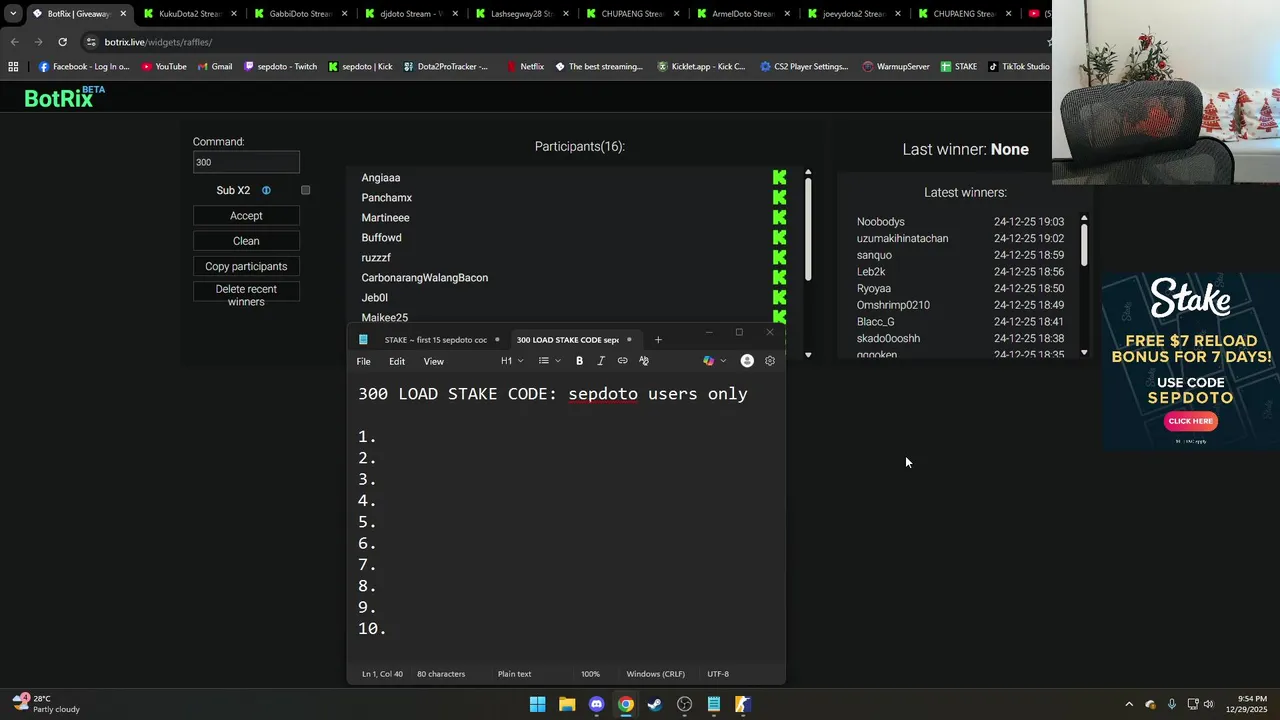The width and height of the screenshot is (1280, 720).
Task: Open the YouTube bookmark
Action: 164,67
